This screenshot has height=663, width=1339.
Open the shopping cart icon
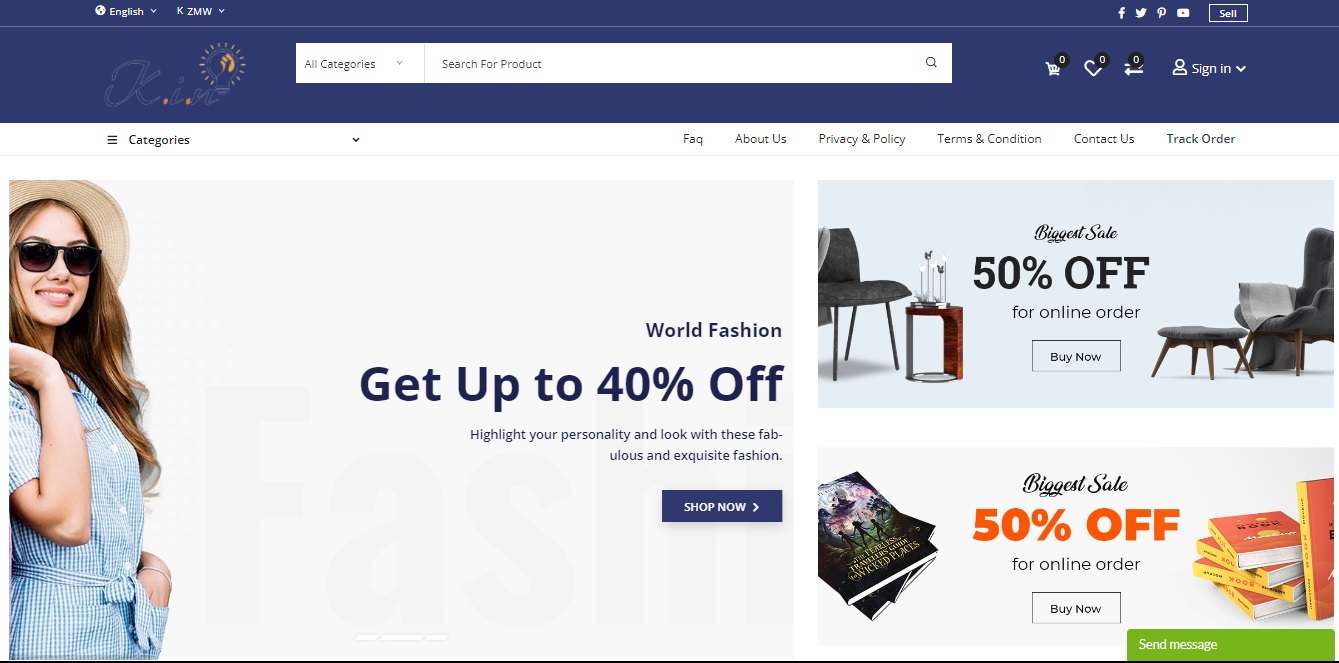[1055, 67]
